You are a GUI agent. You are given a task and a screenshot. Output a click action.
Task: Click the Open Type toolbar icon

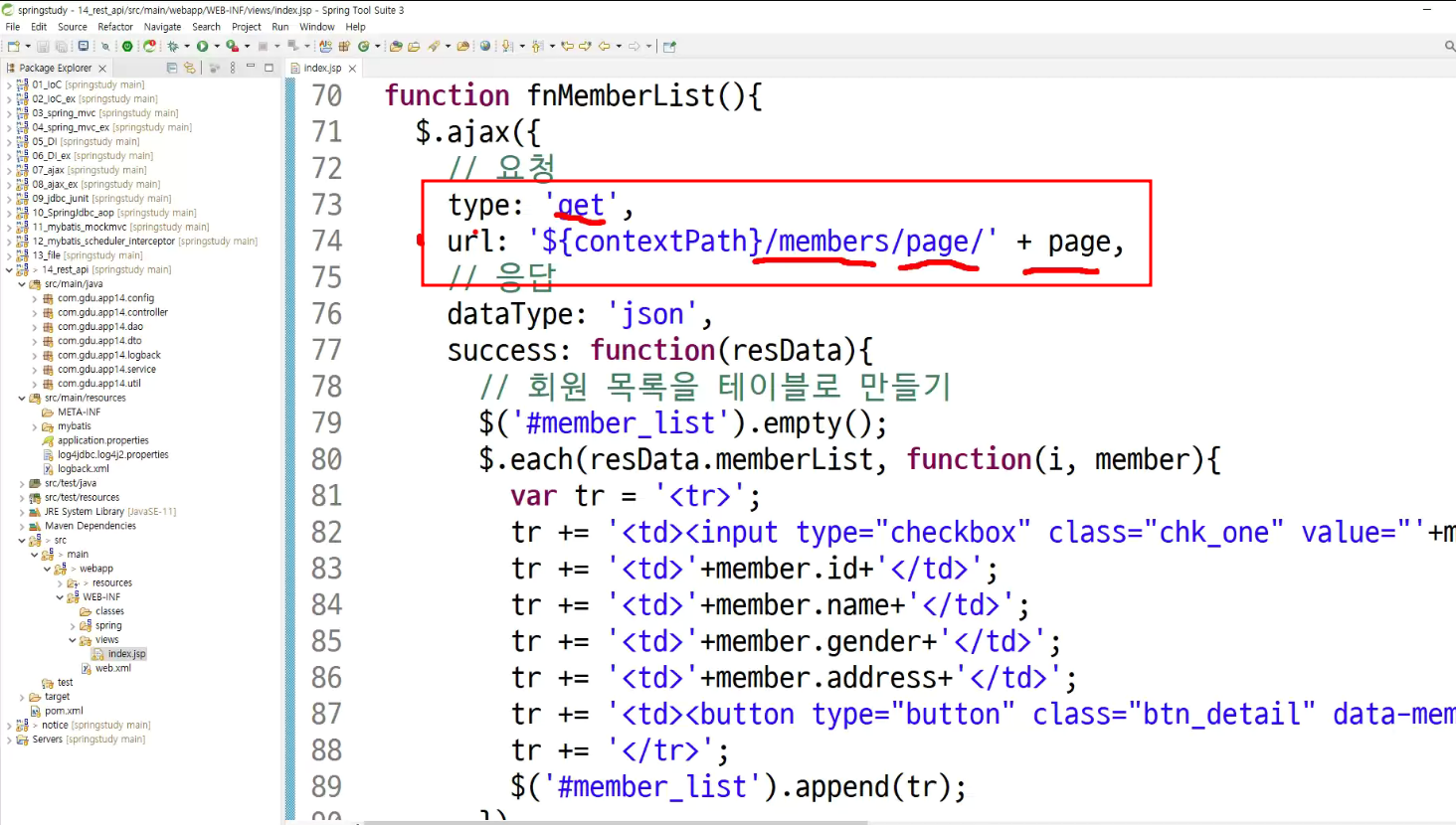(396, 46)
